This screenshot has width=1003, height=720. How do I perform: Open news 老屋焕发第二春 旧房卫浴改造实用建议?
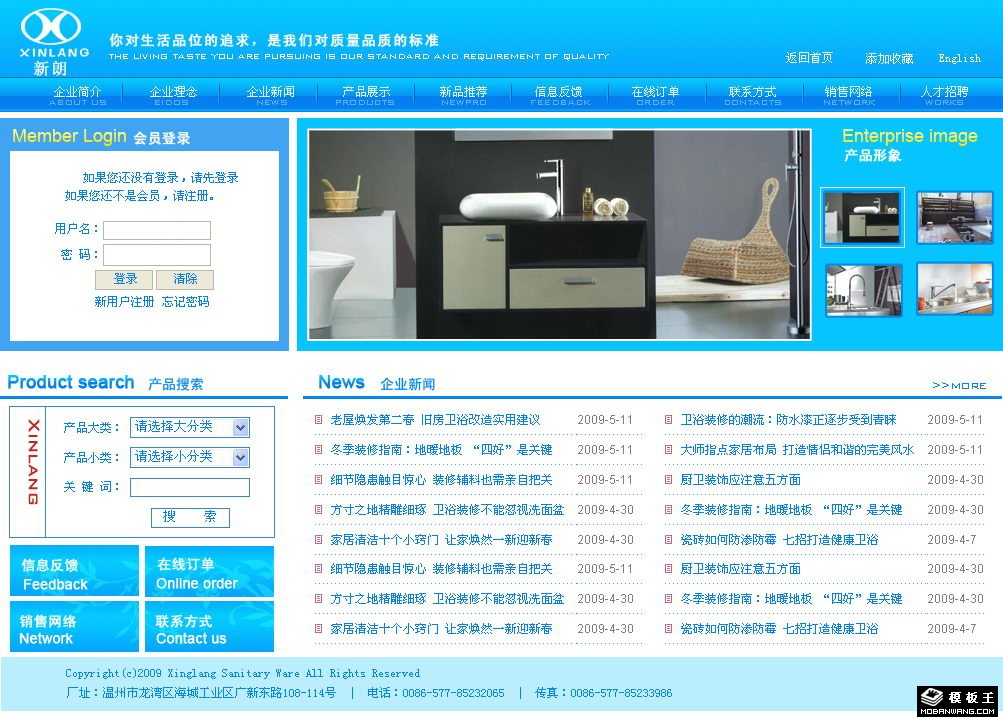(x=435, y=420)
